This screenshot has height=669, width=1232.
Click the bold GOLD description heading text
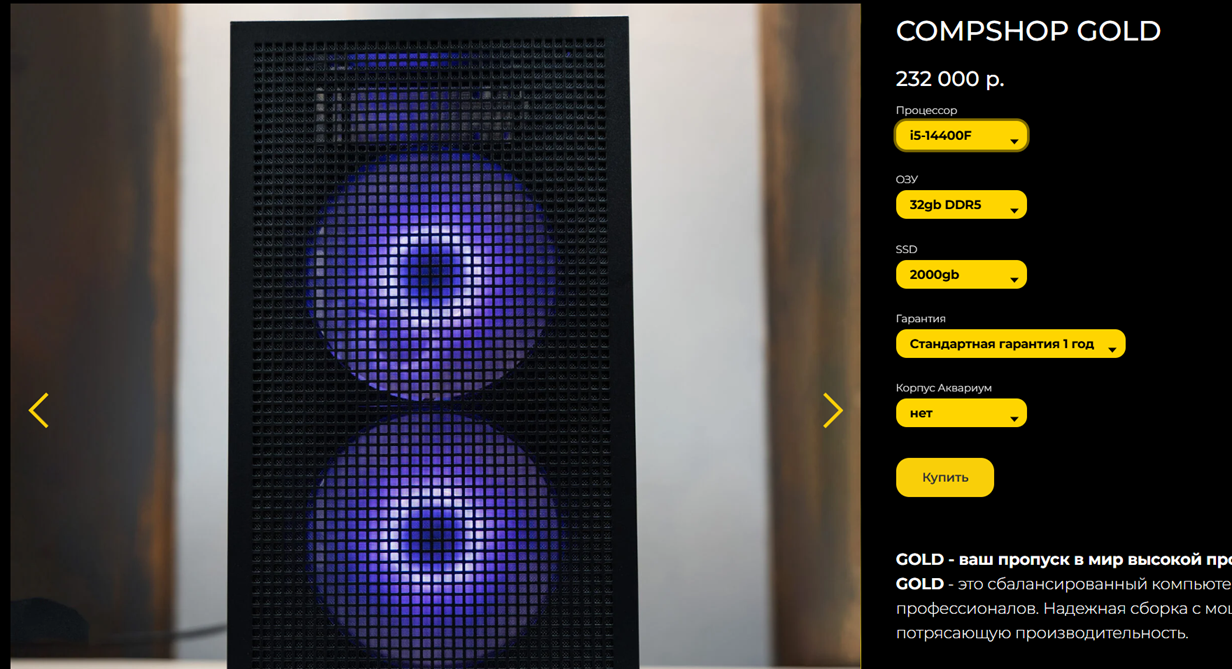click(1064, 559)
